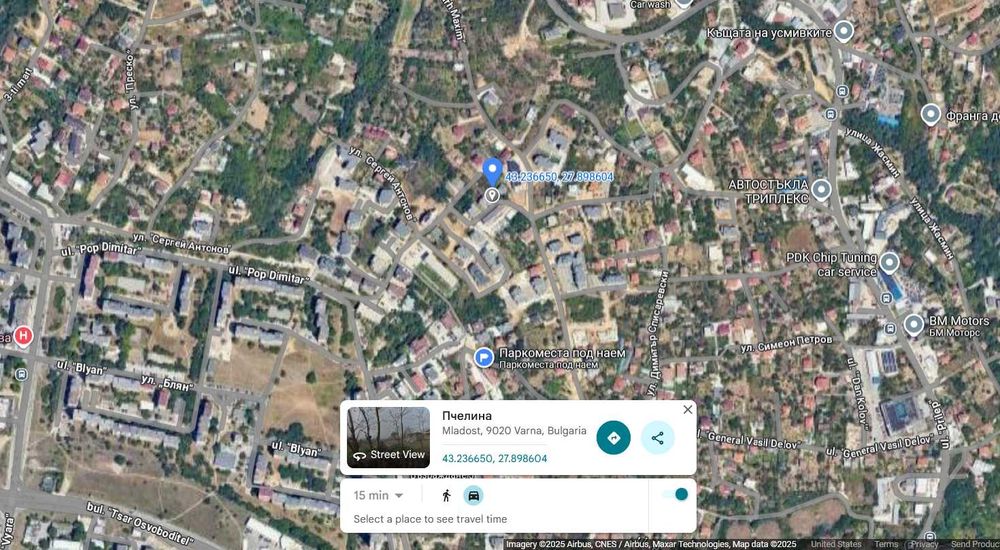Click the Imagery ©2025 Airbus attribution text
1000x550 pixels.
click(x=651, y=544)
